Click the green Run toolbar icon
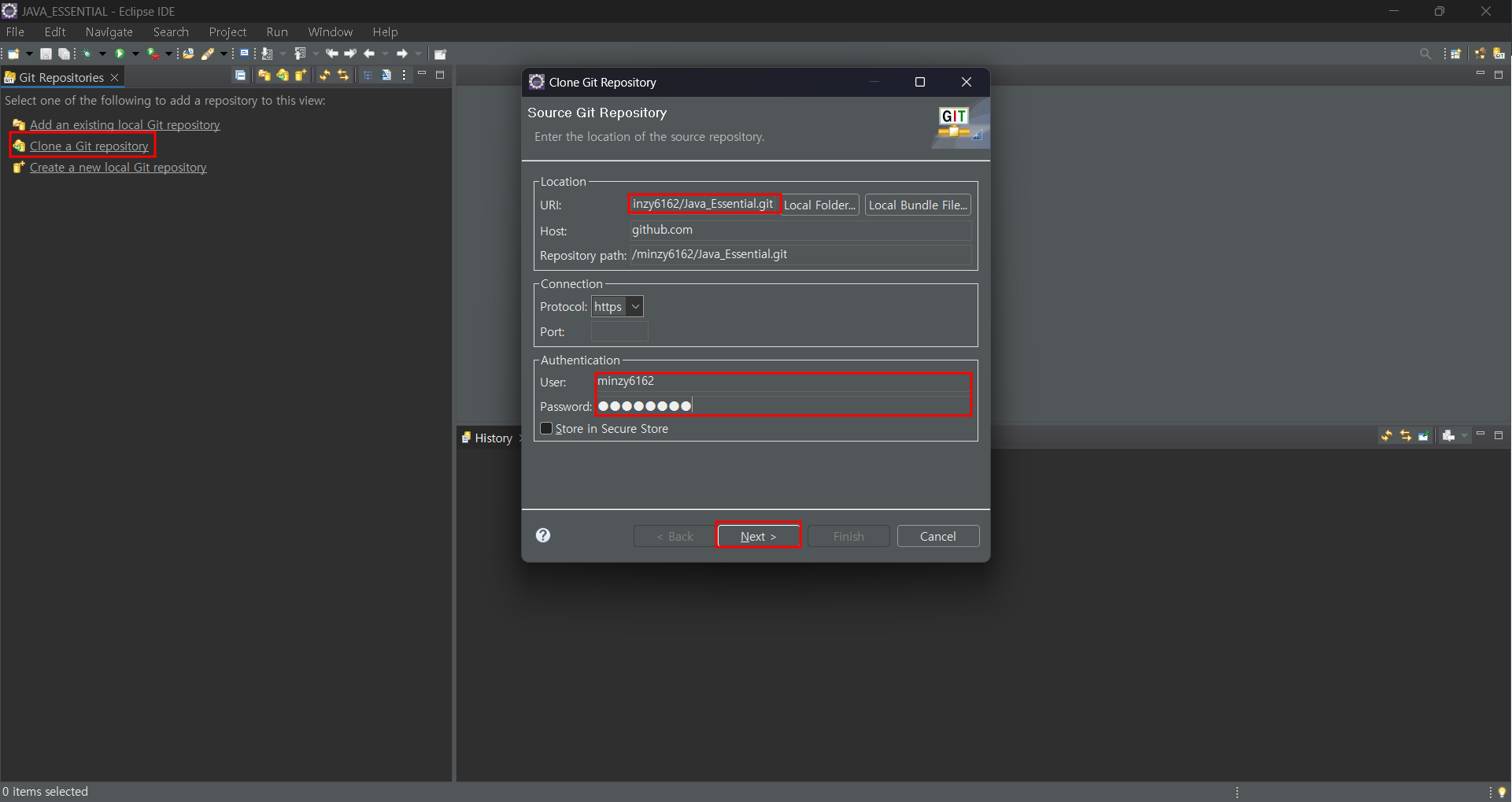 click(x=120, y=54)
